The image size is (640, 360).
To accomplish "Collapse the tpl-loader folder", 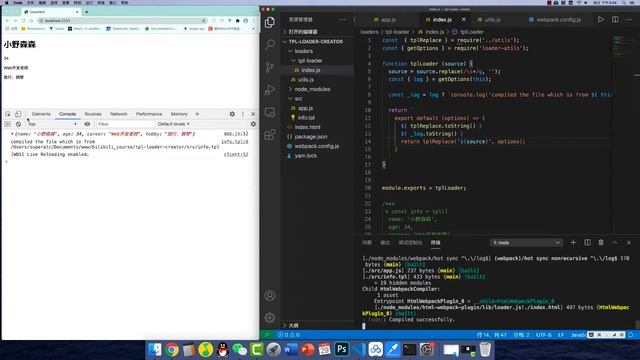I will (310, 60).
